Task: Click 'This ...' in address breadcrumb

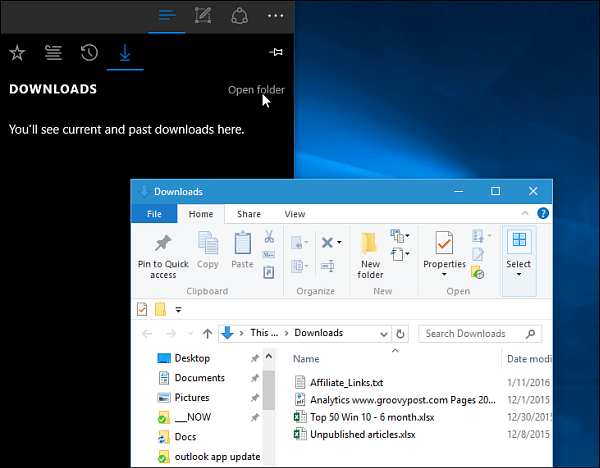Action: [x=264, y=333]
